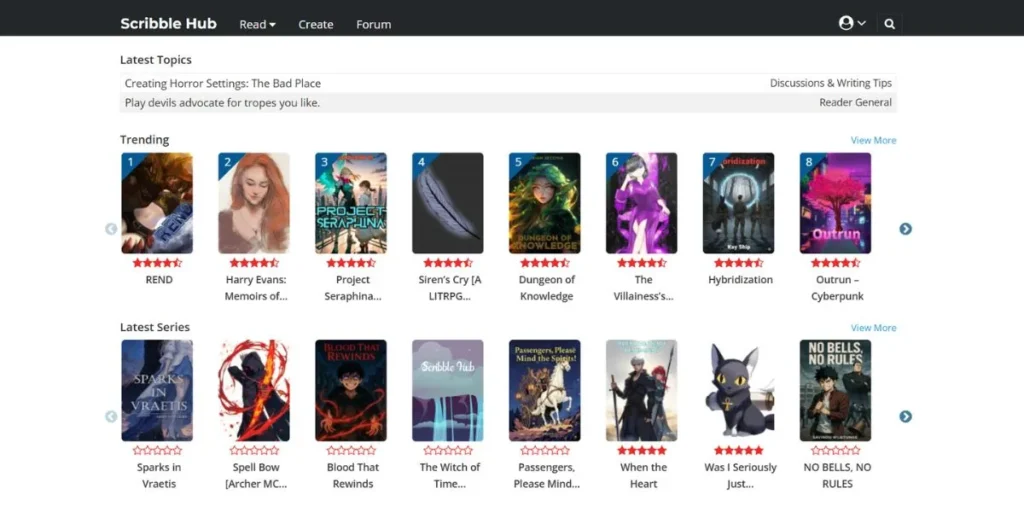The image size is (1024, 512).
Task: Open The Villainess's cover thumbnail
Action: 642,203
